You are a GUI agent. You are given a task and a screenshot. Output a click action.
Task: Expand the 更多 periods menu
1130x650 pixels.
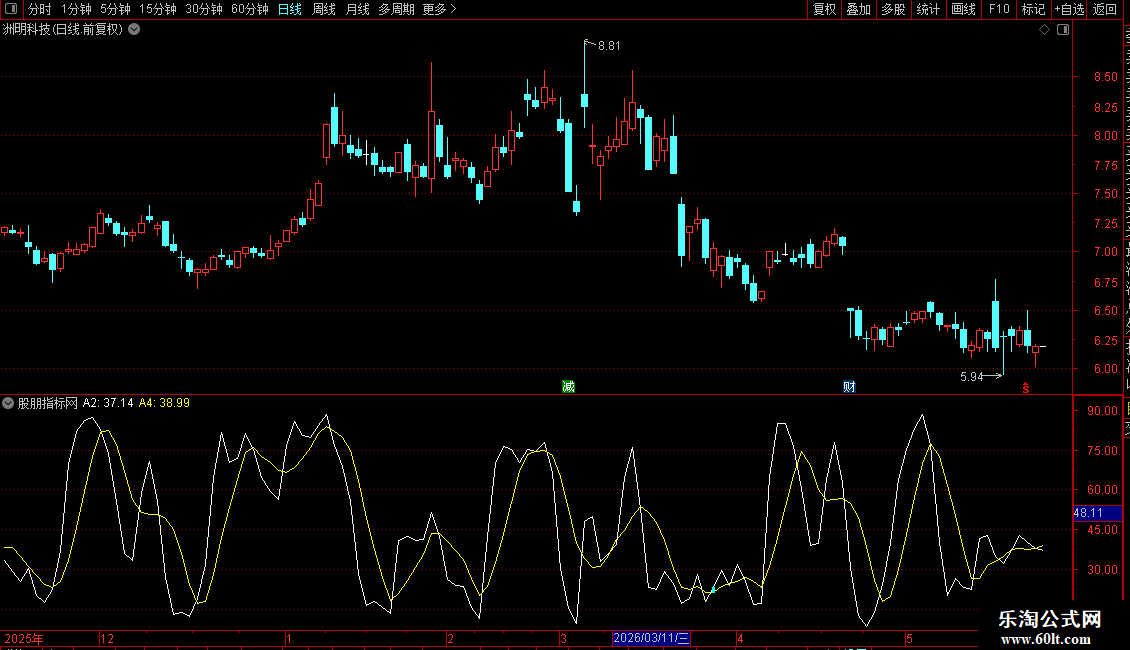click(x=440, y=9)
